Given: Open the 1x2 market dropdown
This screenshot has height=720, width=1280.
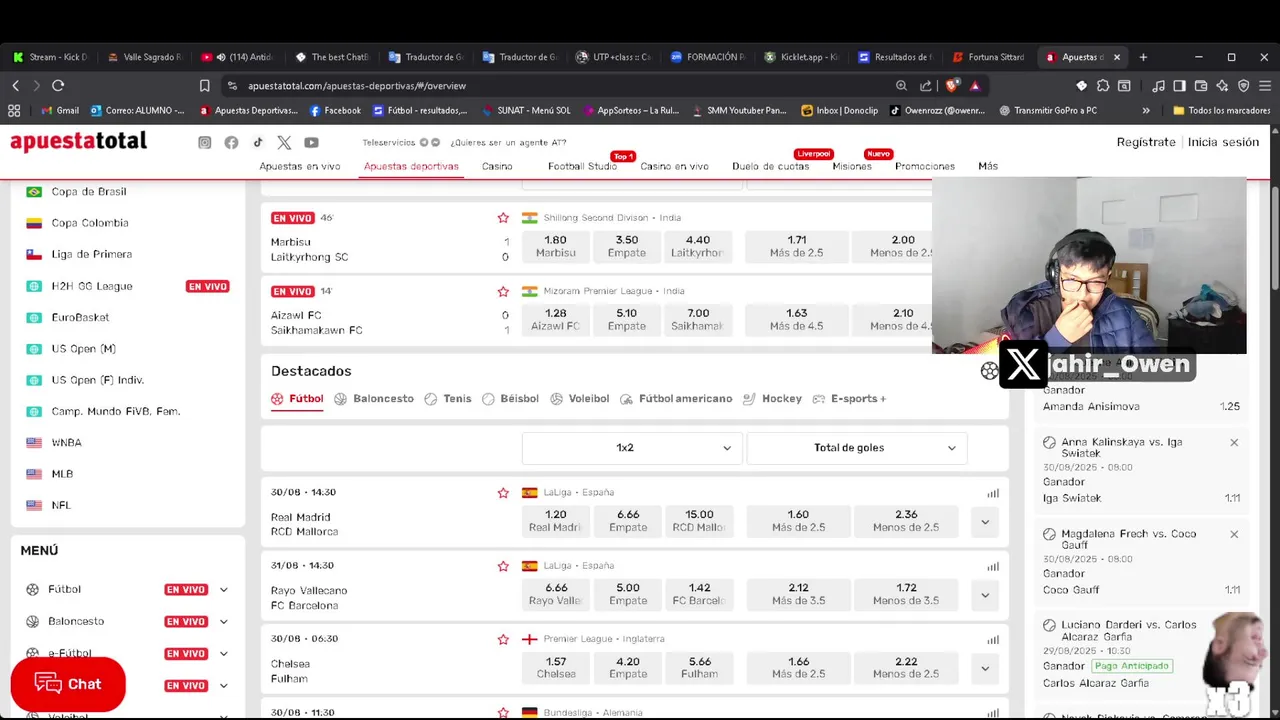Looking at the screenshot, I should [632, 448].
